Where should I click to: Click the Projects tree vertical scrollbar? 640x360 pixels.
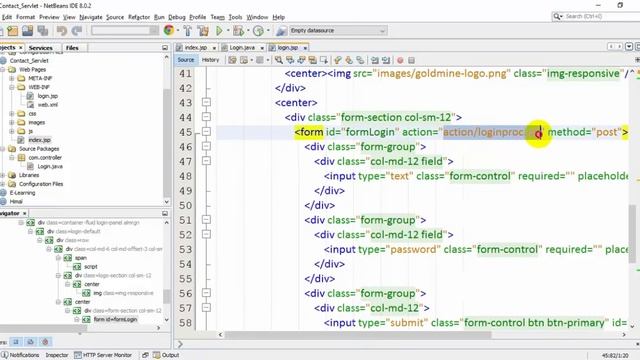click(167, 143)
